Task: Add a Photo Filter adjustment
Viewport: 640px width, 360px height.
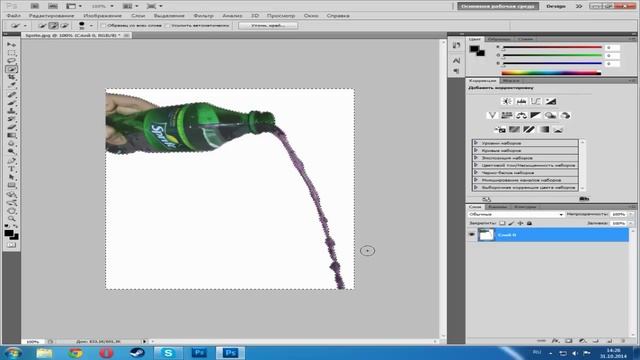Action: pyautogui.click(x=550, y=116)
